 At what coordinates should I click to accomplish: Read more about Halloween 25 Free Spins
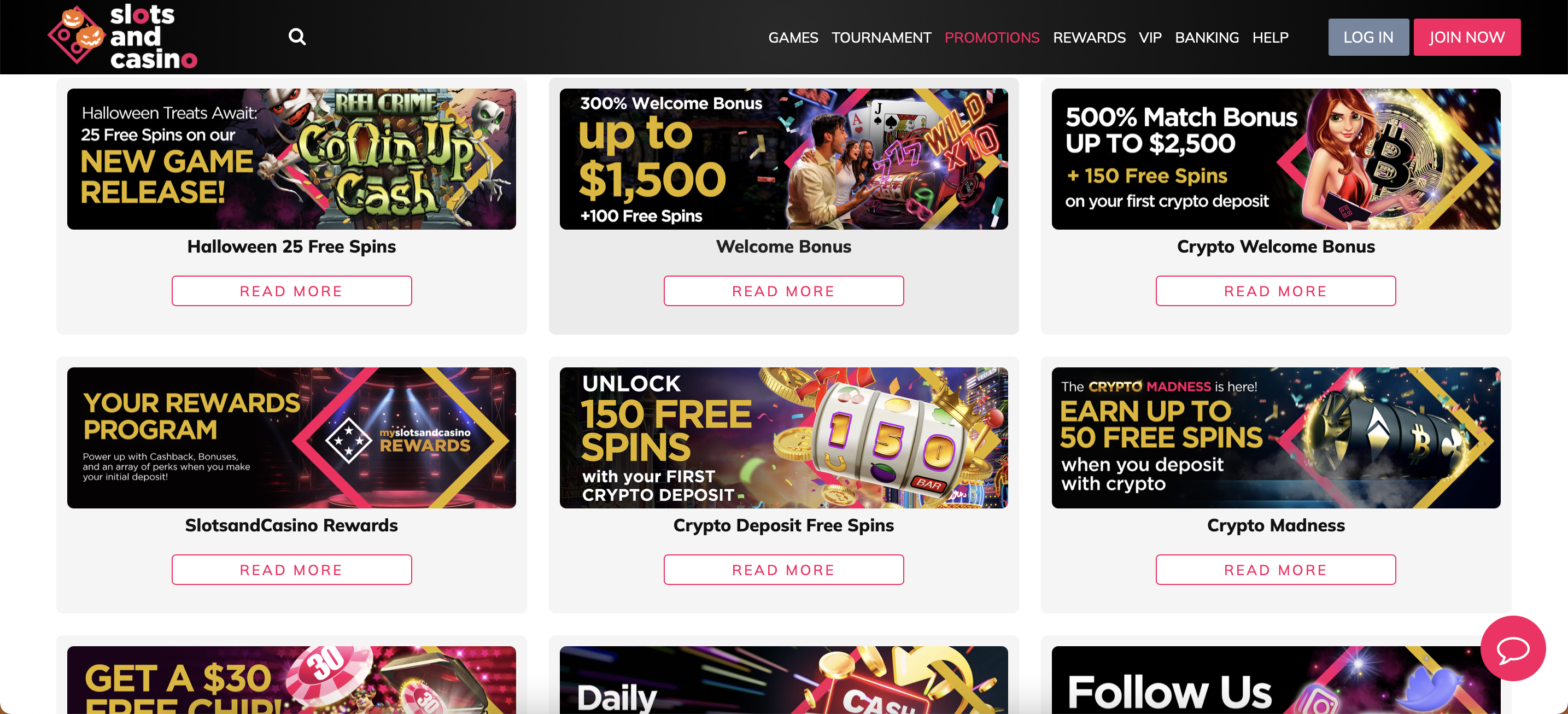click(291, 291)
